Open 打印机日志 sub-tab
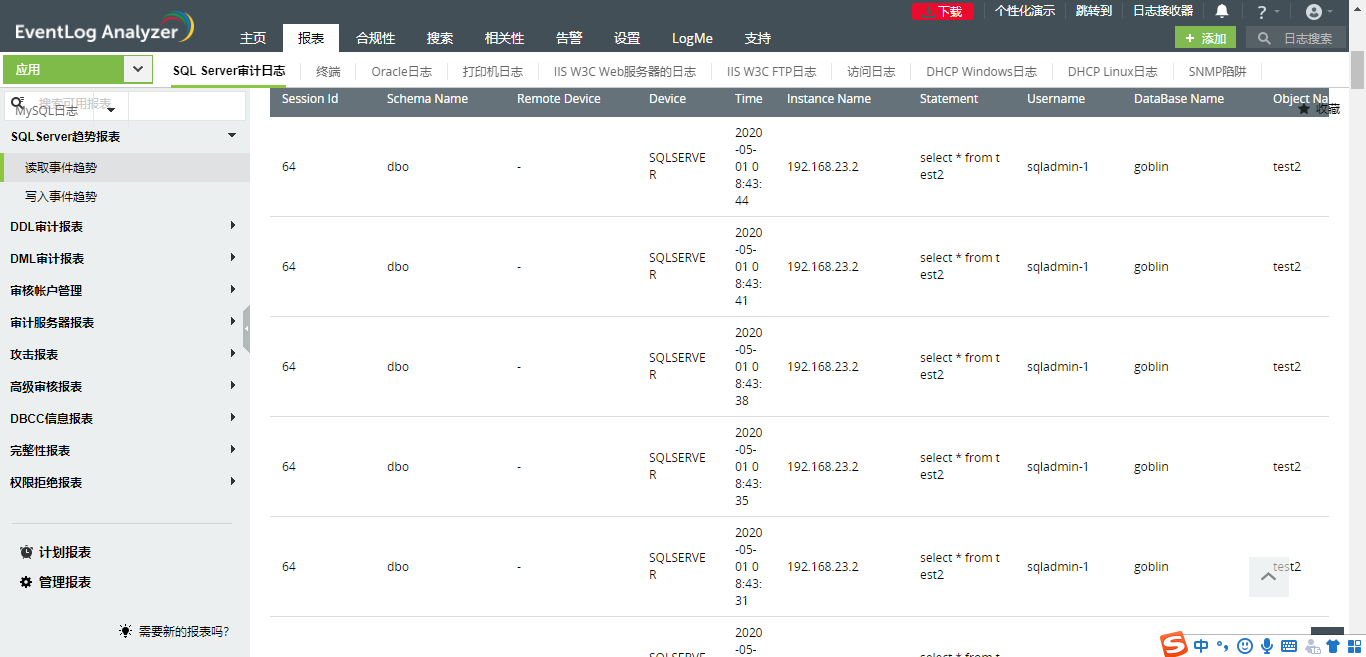Image resolution: width=1366 pixels, height=657 pixels. pos(493,72)
